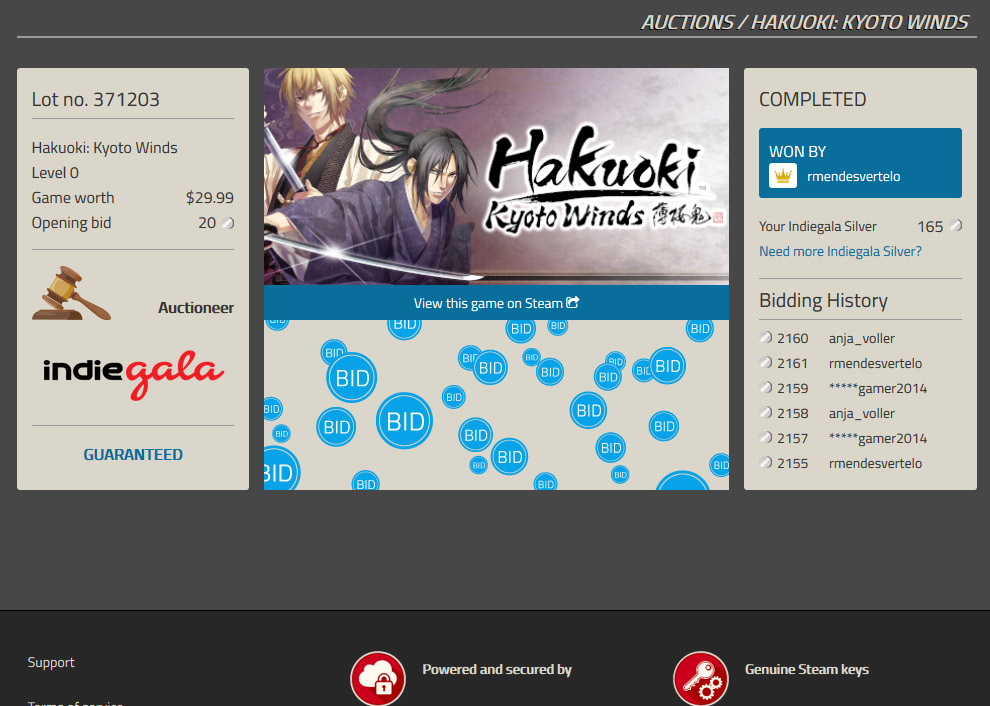Image resolution: width=990 pixels, height=706 pixels.
Task: Click the gold crown winner icon
Action: coord(783,176)
